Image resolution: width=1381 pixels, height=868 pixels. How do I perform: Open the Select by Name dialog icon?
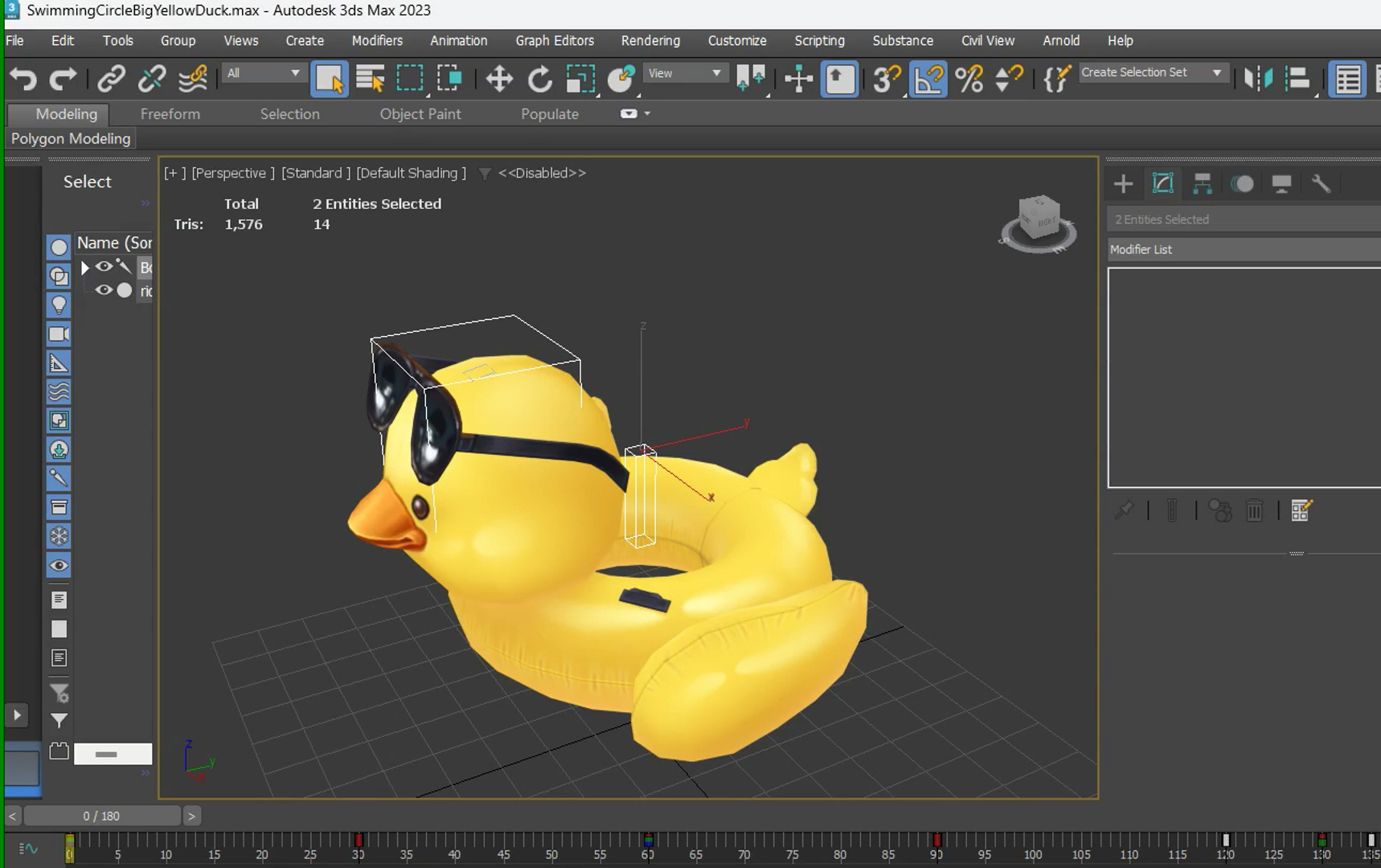370,79
